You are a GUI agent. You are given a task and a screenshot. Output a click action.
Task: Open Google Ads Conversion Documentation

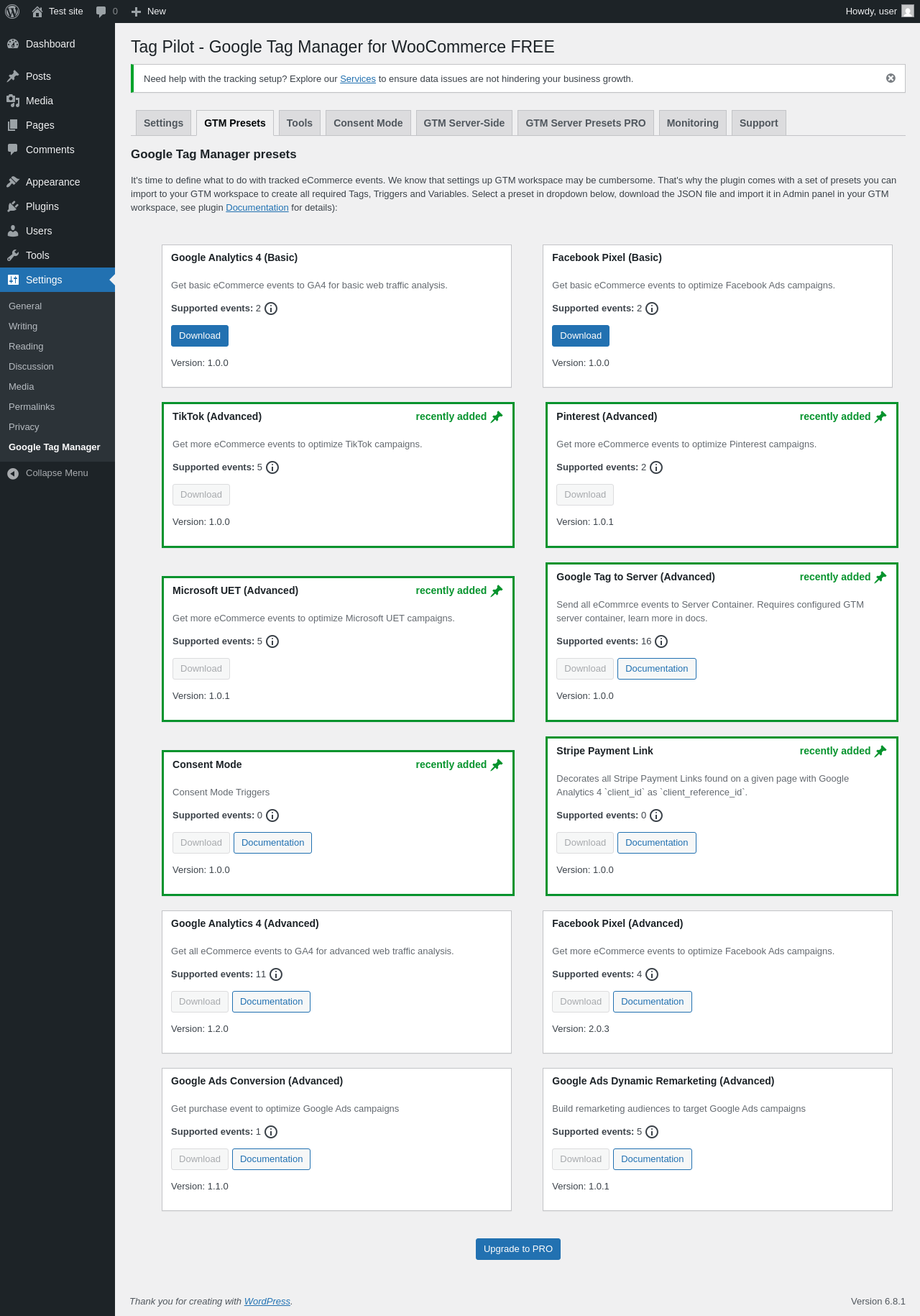click(x=272, y=1159)
